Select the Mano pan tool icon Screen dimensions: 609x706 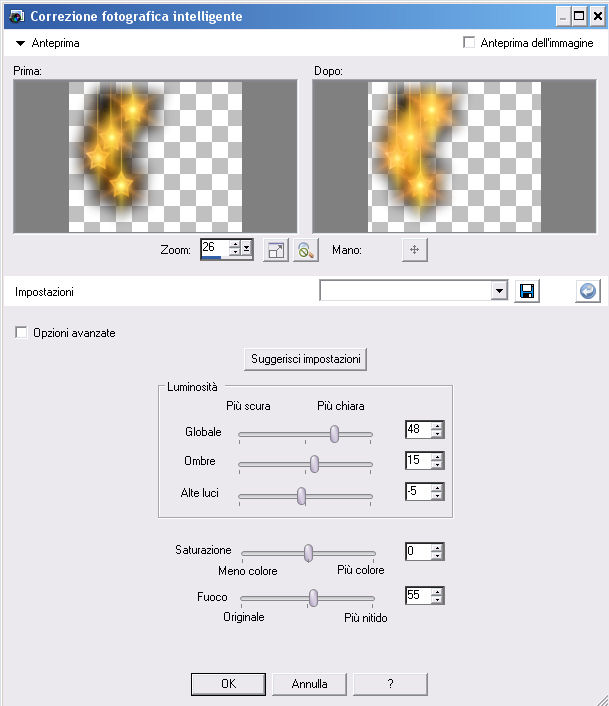[x=415, y=250]
